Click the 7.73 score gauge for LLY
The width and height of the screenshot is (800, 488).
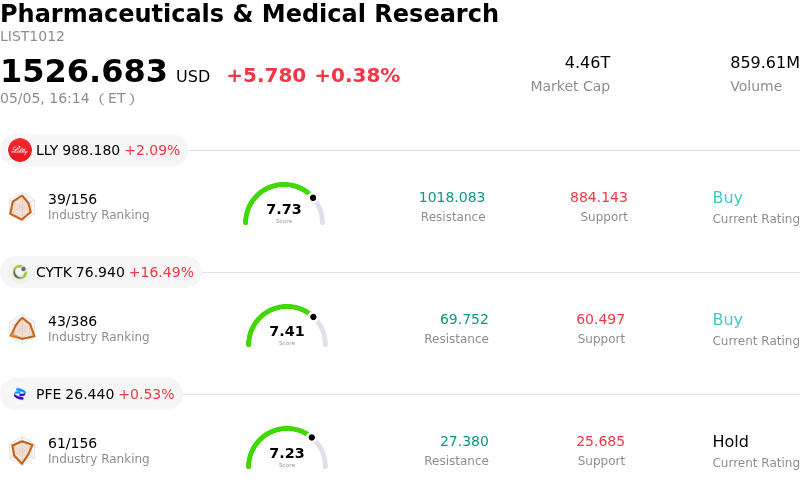point(284,204)
